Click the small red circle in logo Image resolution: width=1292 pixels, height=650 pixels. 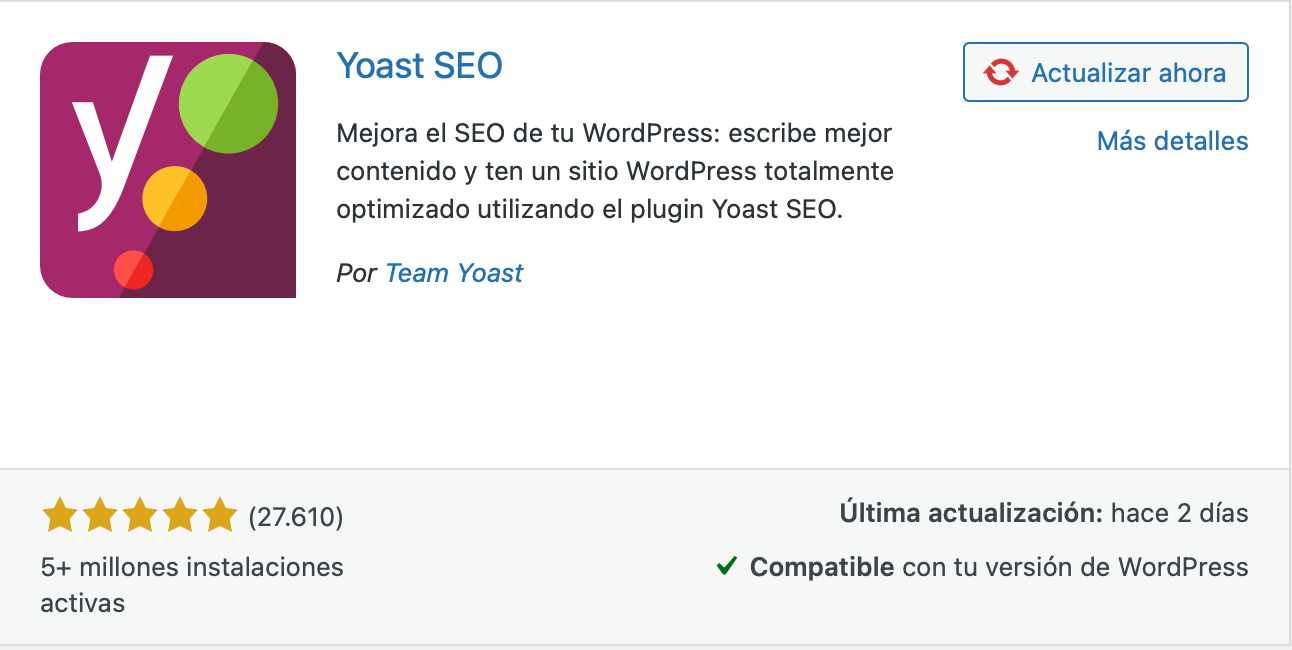click(133, 270)
